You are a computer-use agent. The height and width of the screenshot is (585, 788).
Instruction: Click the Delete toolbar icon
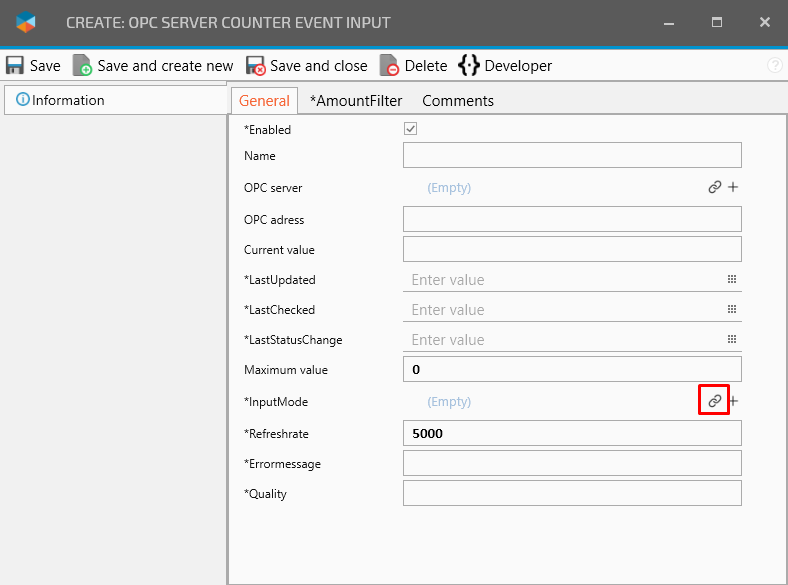click(390, 66)
